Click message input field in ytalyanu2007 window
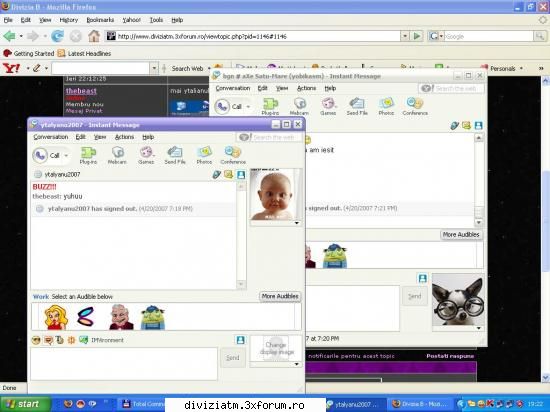The image size is (550, 412). (124, 364)
